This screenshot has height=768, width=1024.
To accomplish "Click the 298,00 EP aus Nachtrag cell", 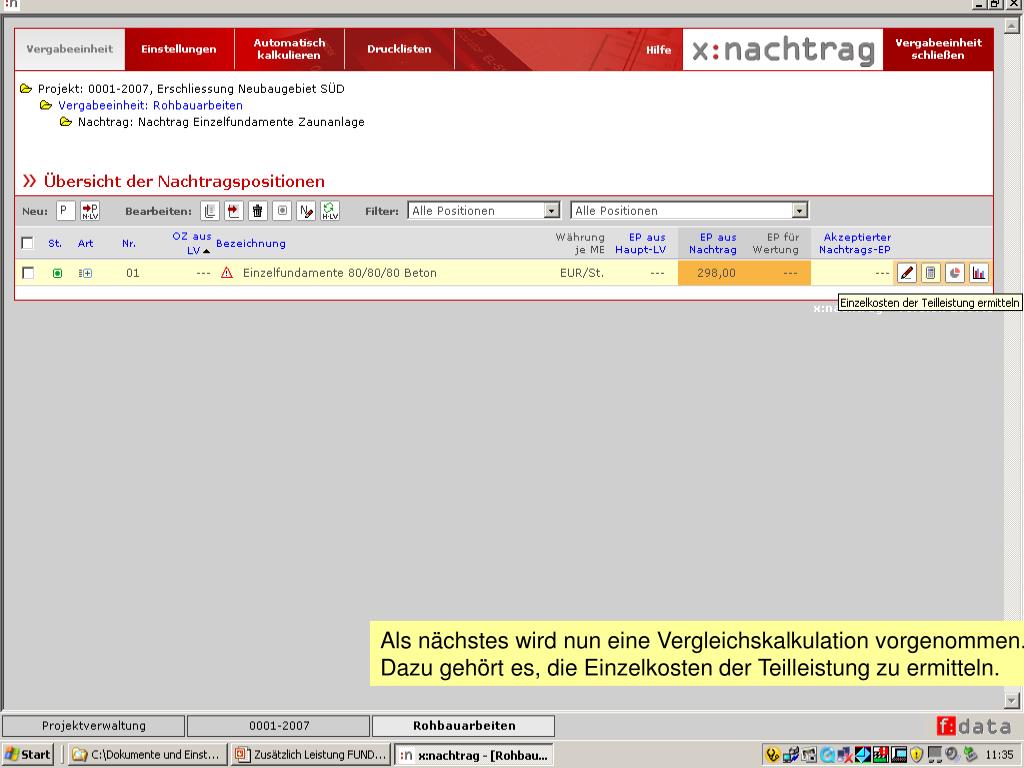I will coord(716,273).
